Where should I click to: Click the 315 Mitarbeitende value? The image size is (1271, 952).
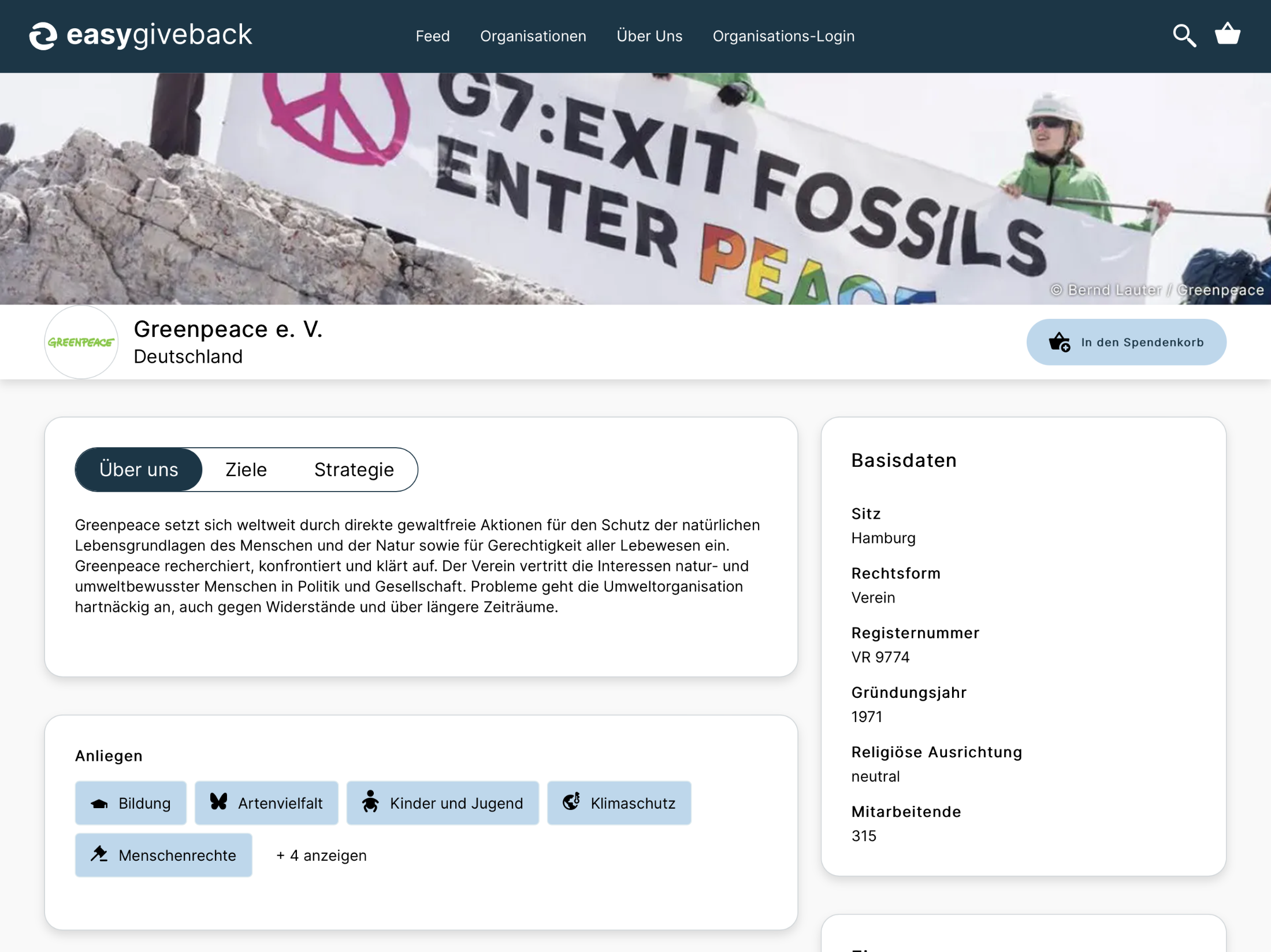[x=864, y=836]
